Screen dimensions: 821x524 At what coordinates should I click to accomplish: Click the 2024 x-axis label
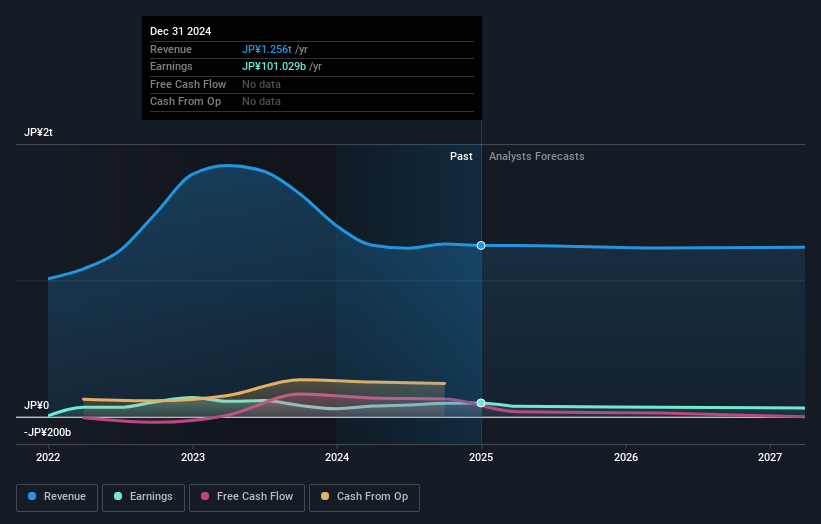point(337,457)
